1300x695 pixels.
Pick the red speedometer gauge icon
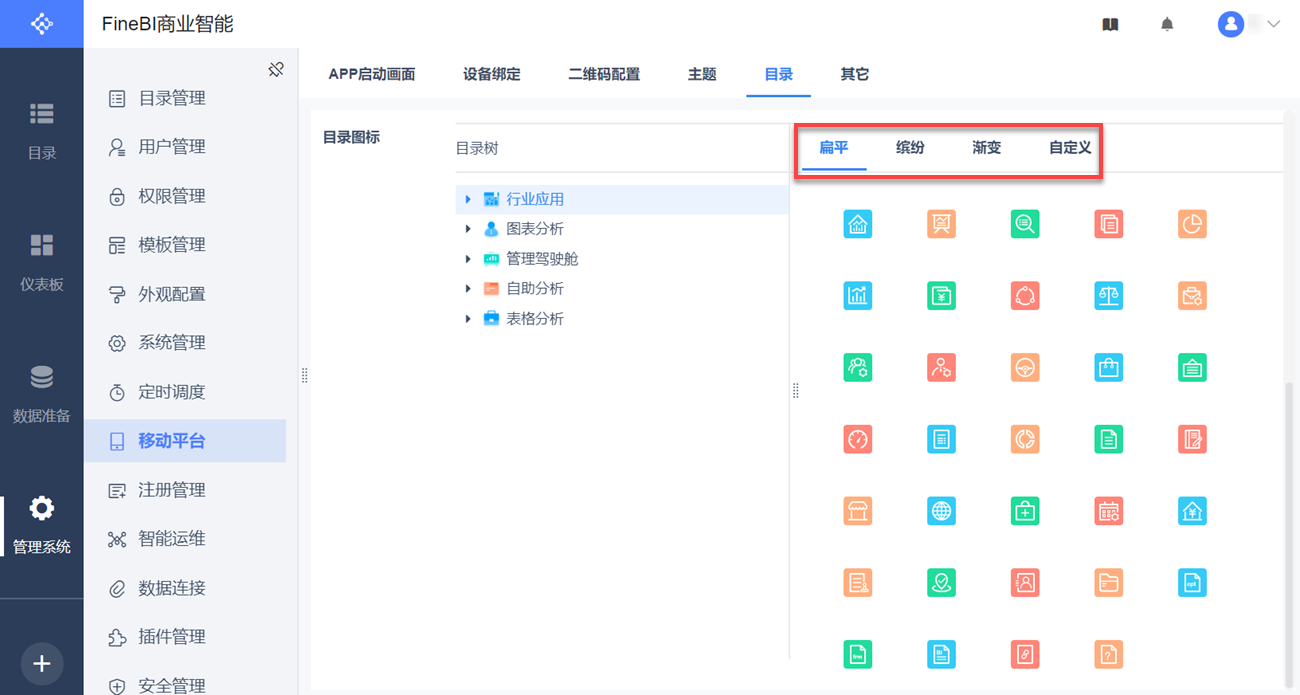[858, 439]
